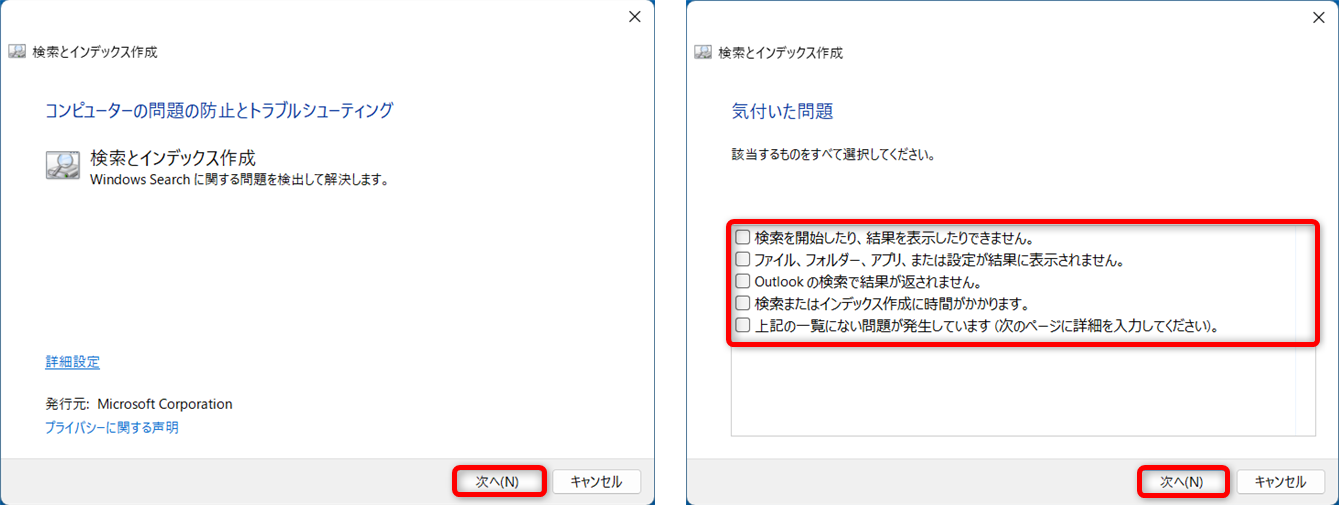Click the Search and Indexing magnifier icon
The width and height of the screenshot is (1344, 505).
pyautogui.click(x=63, y=165)
